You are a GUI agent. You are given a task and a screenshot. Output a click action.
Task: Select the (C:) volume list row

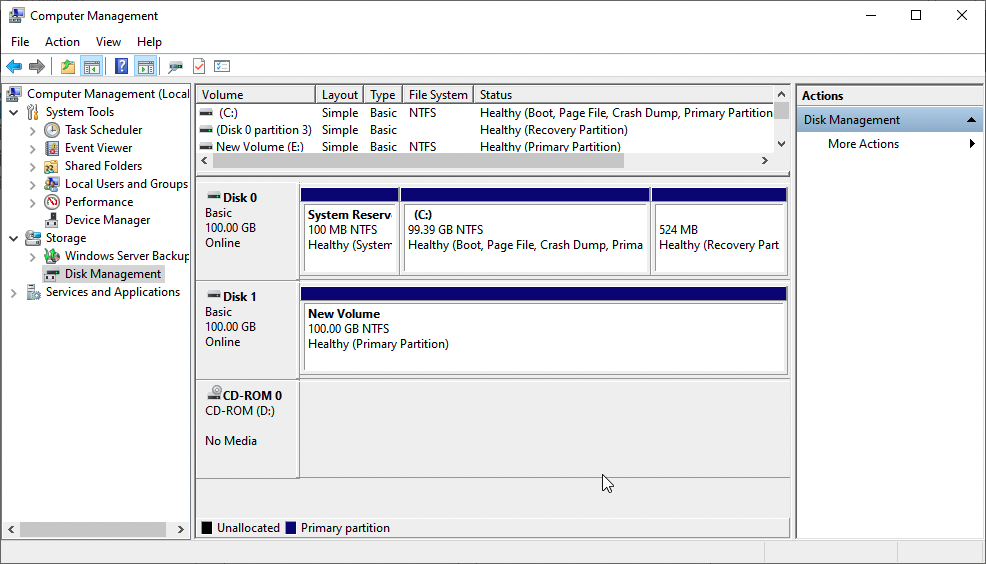pos(485,113)
